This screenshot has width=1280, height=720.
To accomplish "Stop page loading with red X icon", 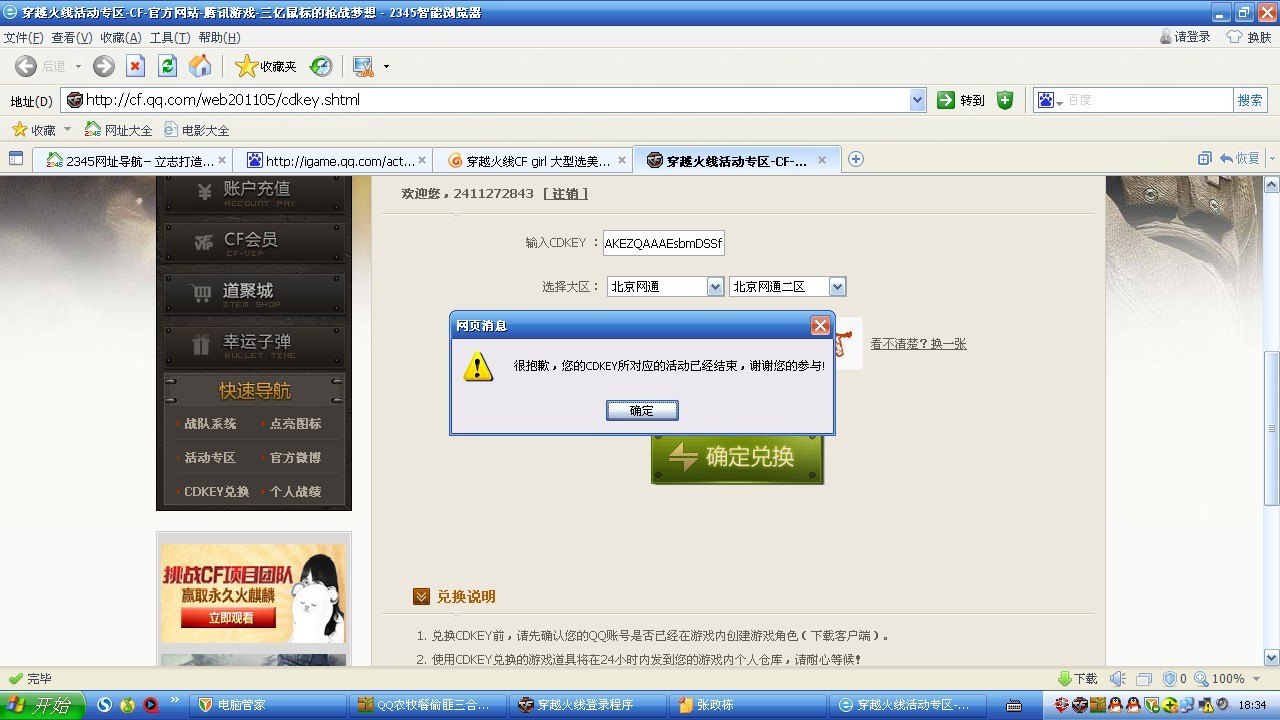I will [136, 66].
